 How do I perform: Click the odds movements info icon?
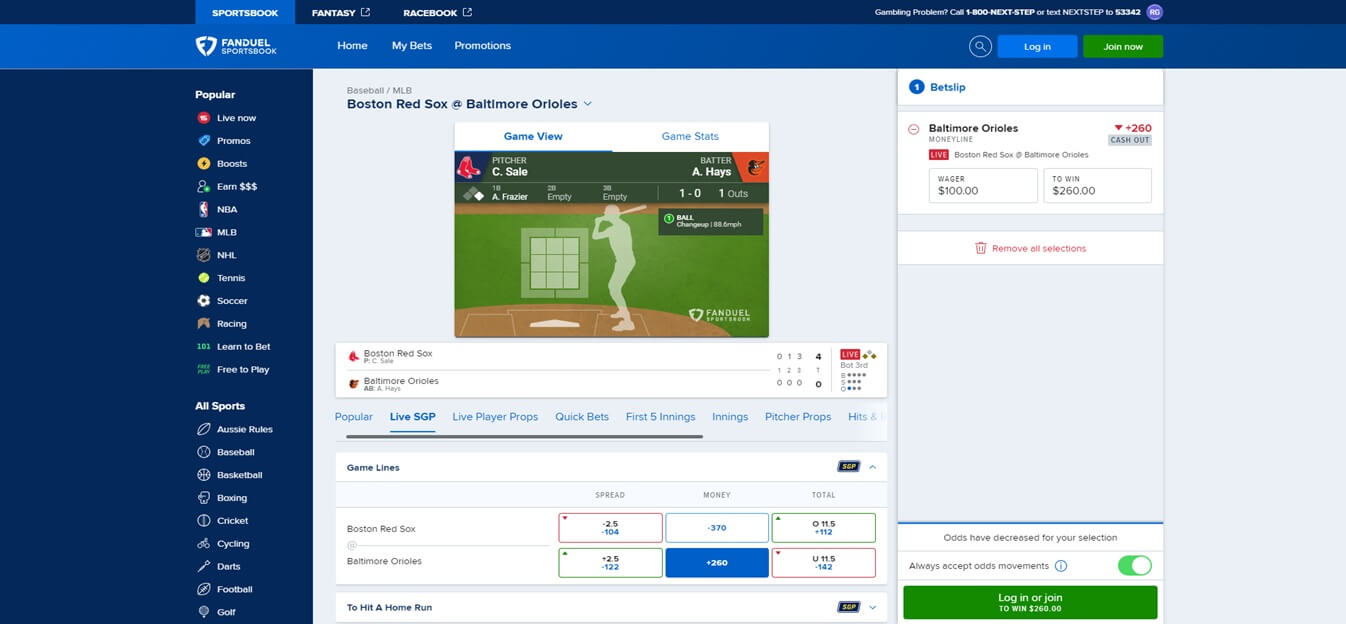click(1061, 566)
